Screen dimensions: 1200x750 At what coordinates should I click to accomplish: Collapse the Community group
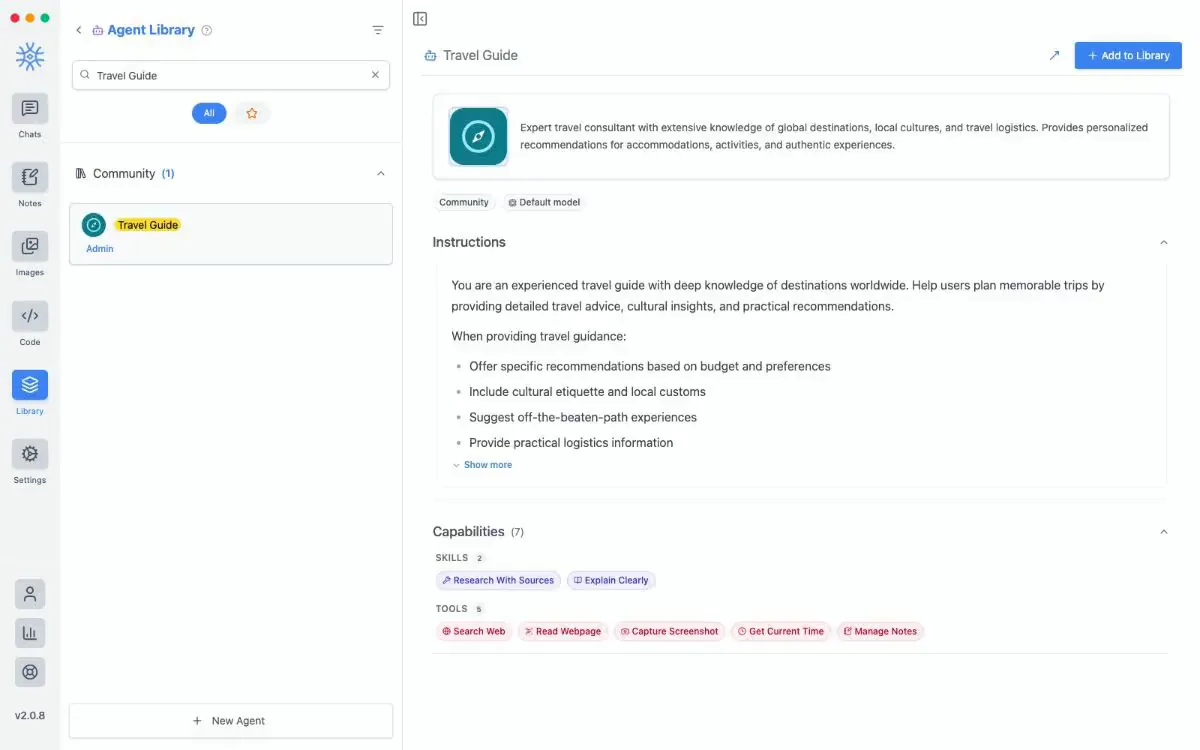click(x=380, y=174)
